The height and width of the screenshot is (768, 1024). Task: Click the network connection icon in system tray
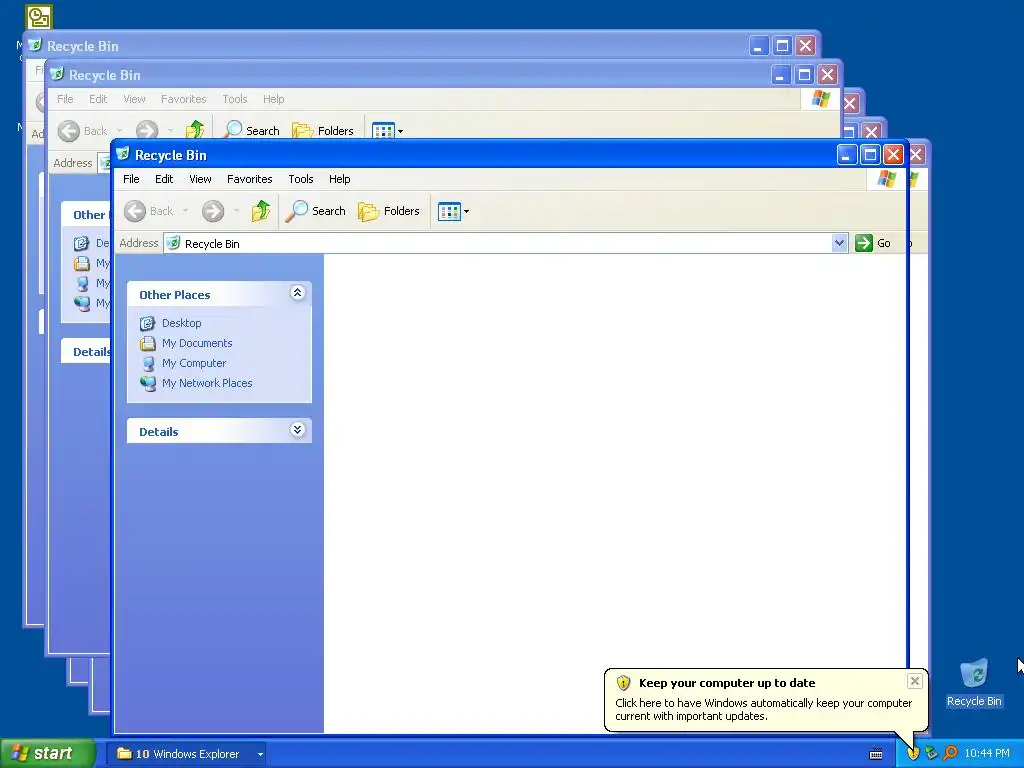(931, 754)
